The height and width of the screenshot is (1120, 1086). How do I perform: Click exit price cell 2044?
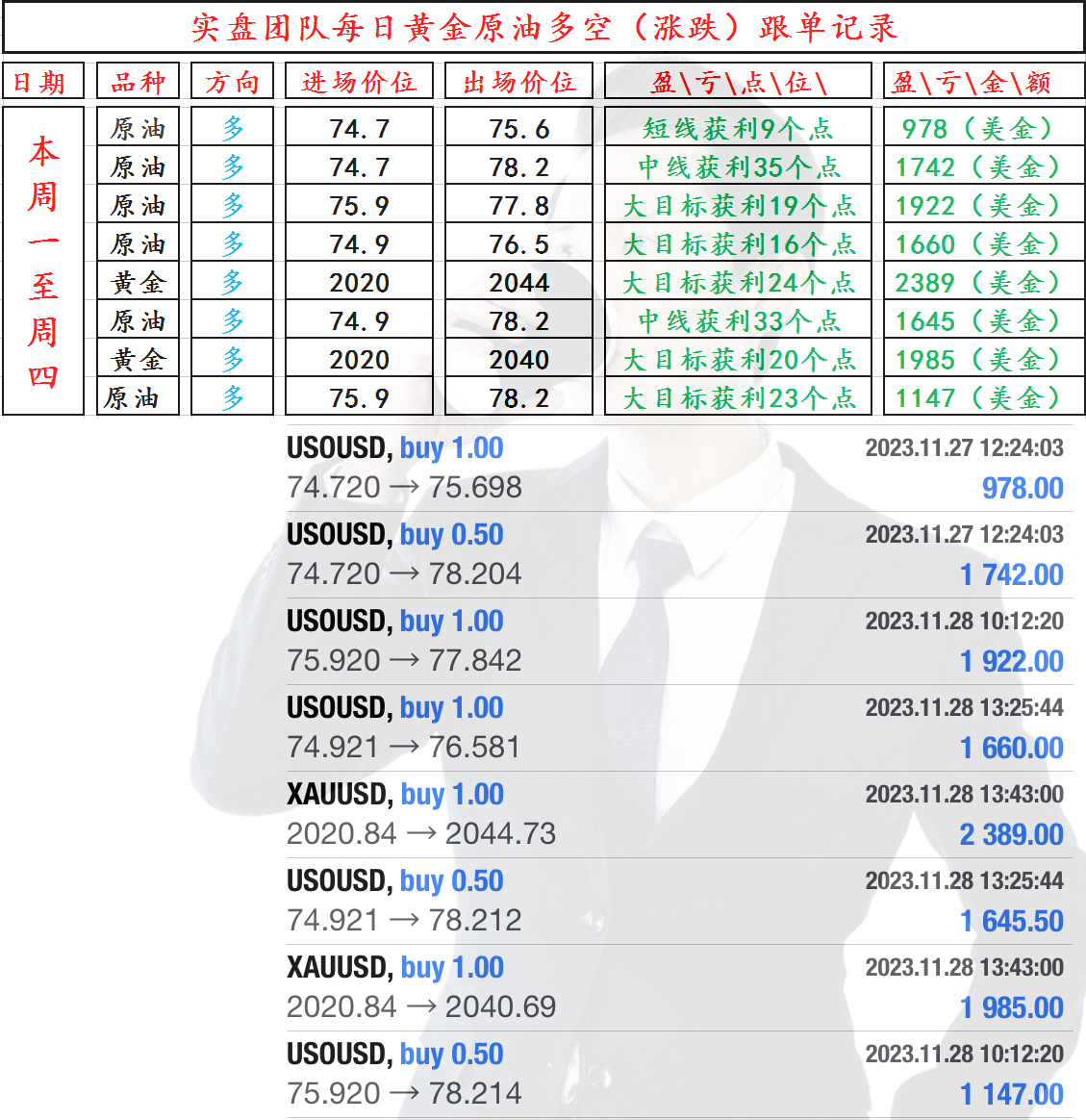click(519, 282)
